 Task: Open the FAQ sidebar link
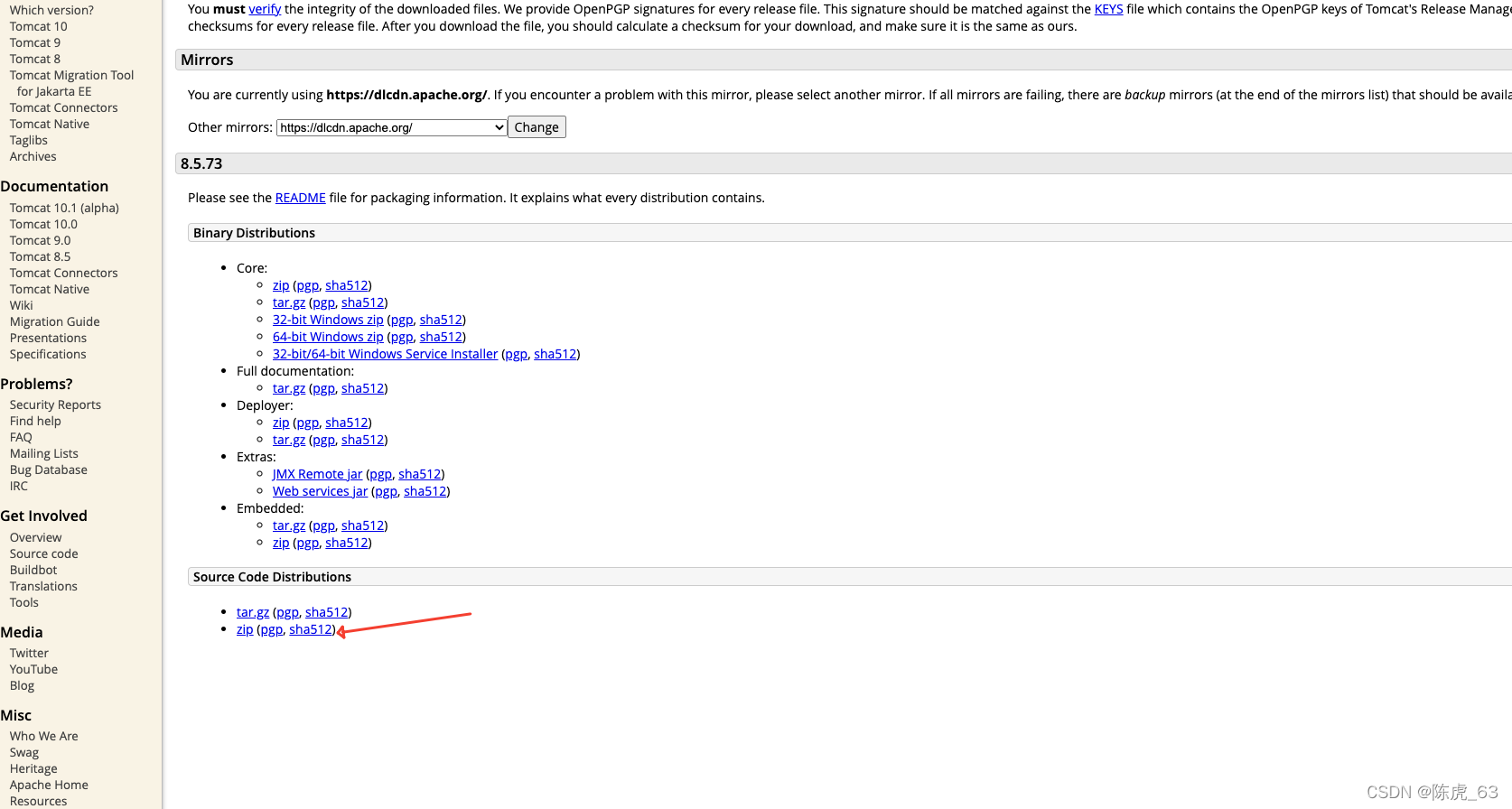tap(21, 437)
